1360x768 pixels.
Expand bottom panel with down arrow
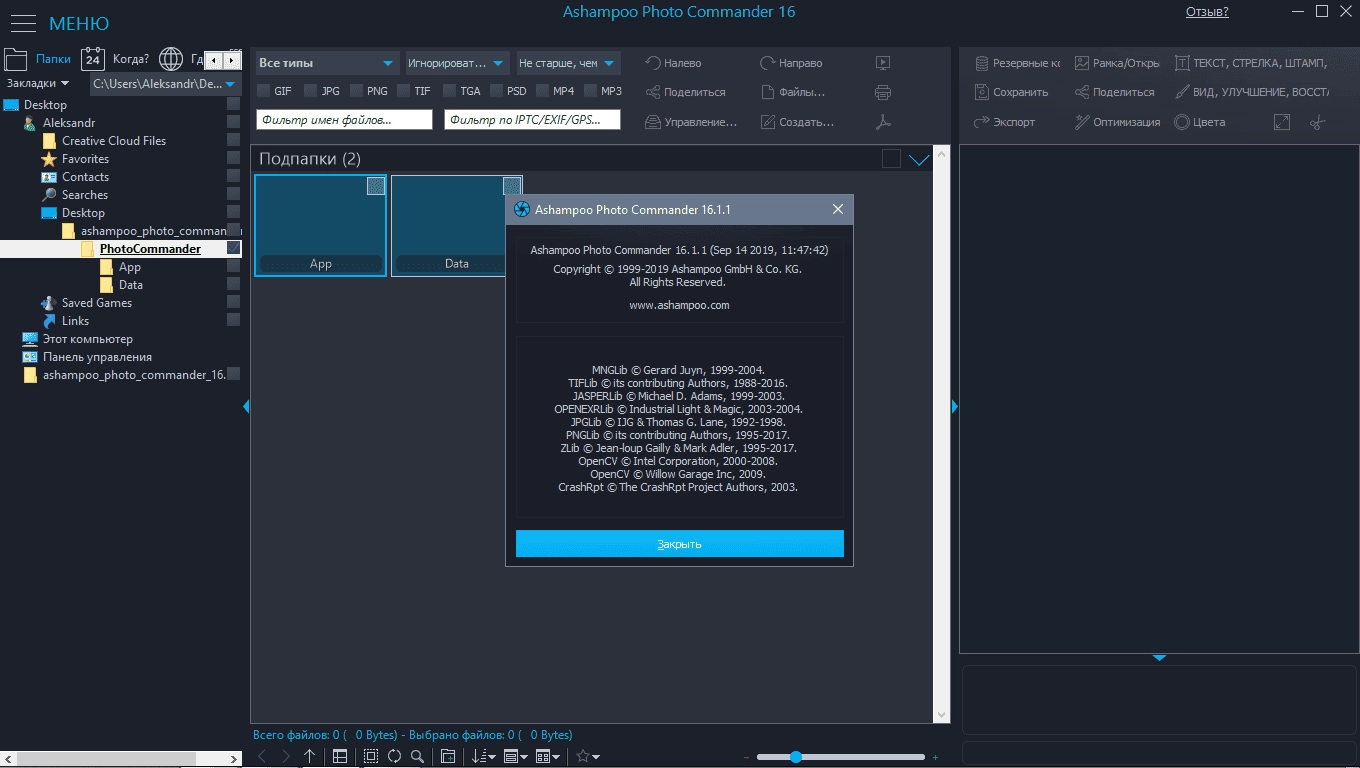pos(1159,658)
